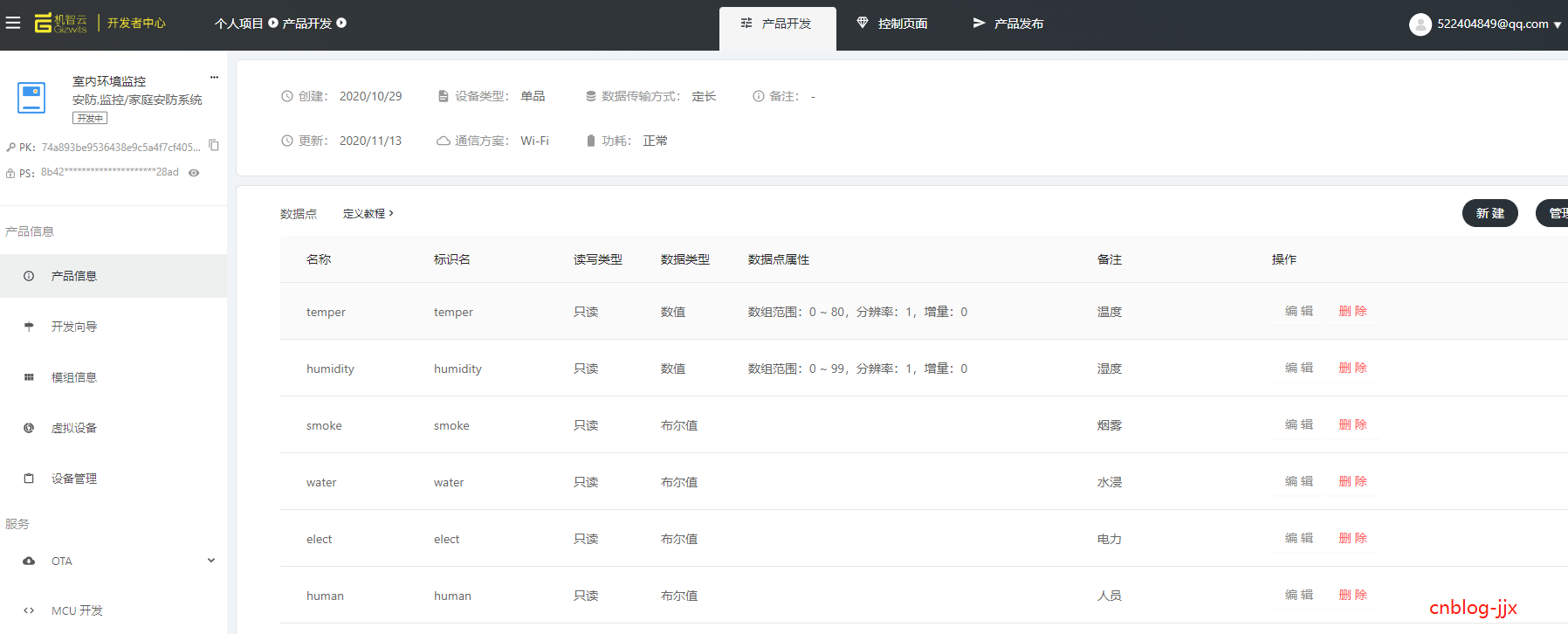
Task: Click the 通信方案 cloud icon
Action: [443, 141]
